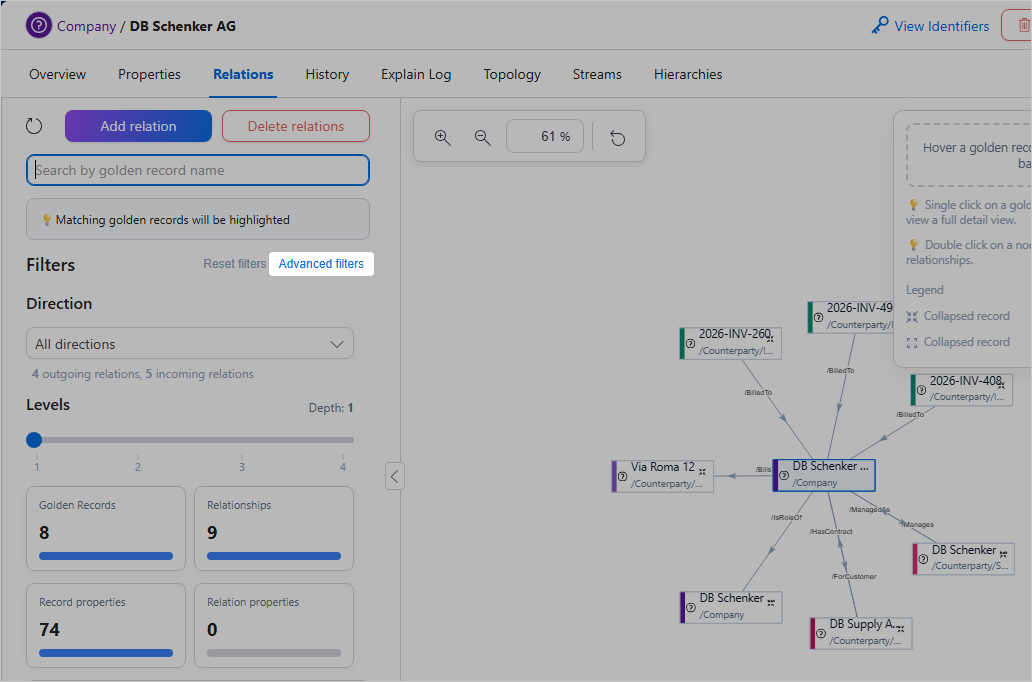
Task: Click the '4 outgoing relations, 5 incoming relations' text
Action: click(143, 374)
